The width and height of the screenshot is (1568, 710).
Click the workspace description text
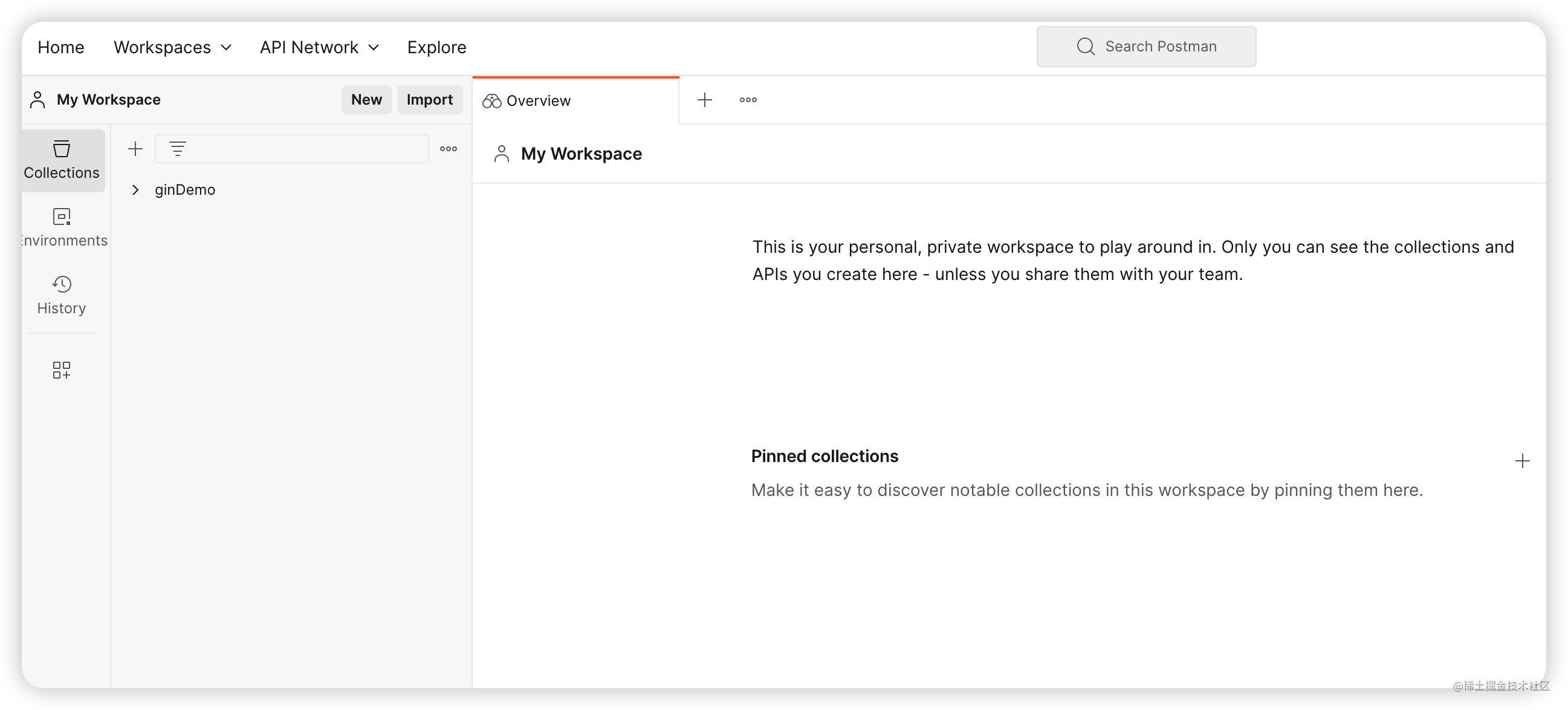[x=1133, y=261]
